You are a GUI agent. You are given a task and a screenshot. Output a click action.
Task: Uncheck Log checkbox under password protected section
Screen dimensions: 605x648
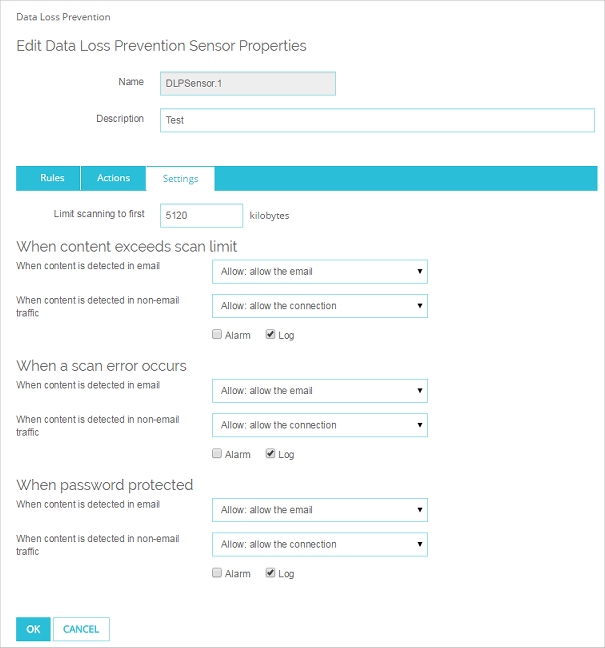271,574
